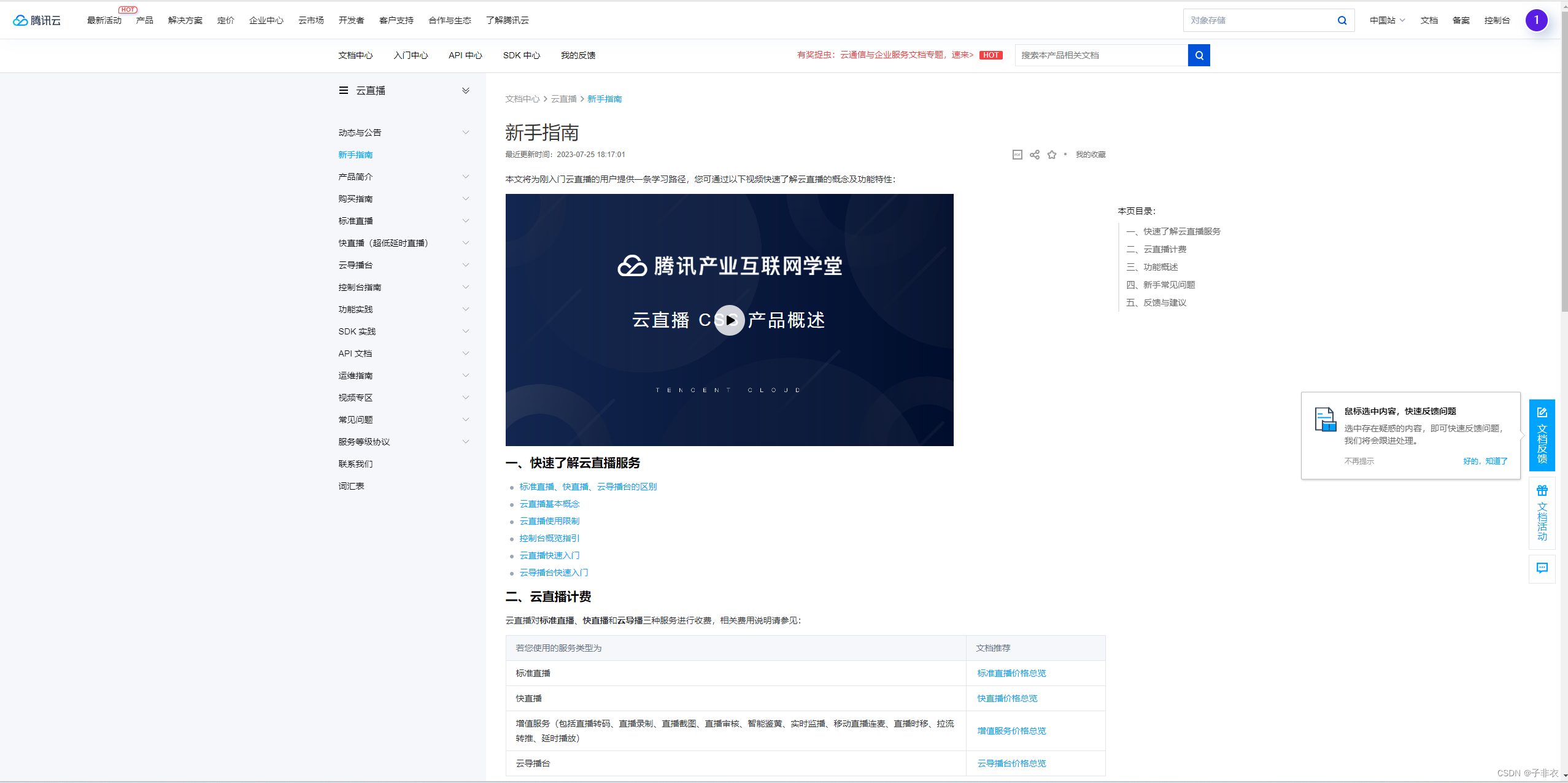
Task: Open the 解决方案 top menu
Action: tap(185, 20)
